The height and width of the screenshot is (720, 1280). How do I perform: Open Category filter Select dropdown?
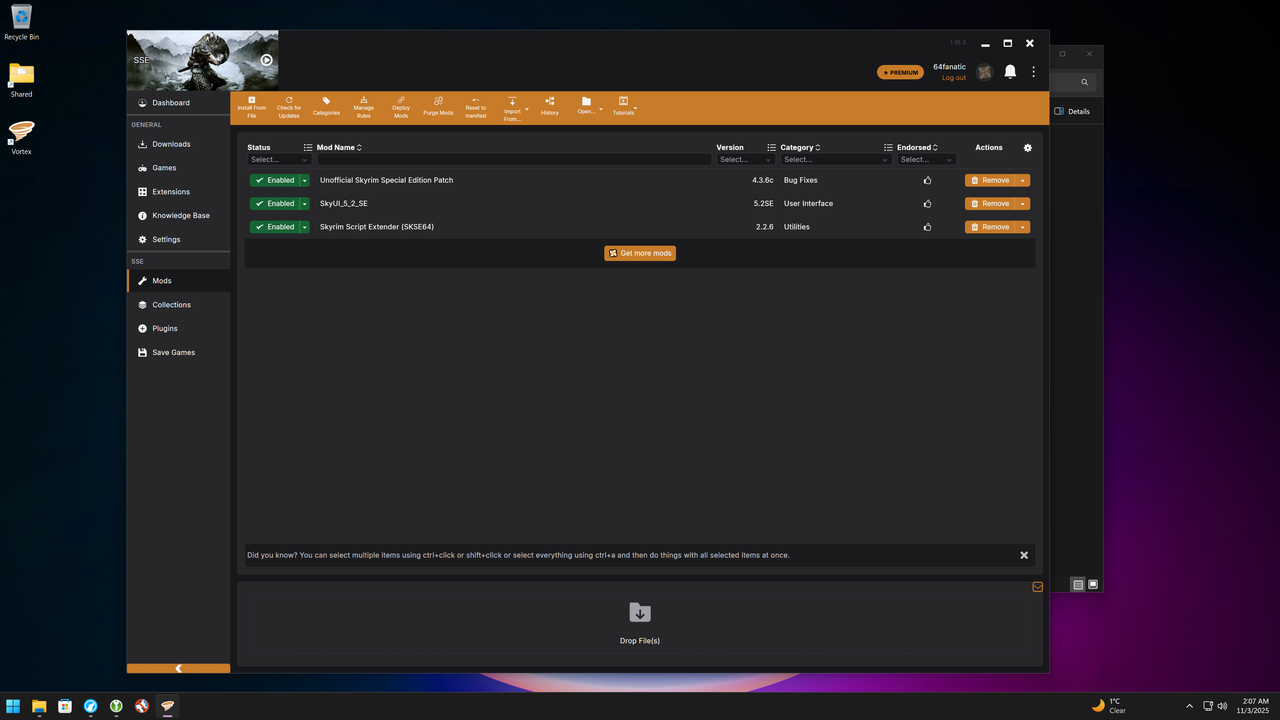point(836,159)
